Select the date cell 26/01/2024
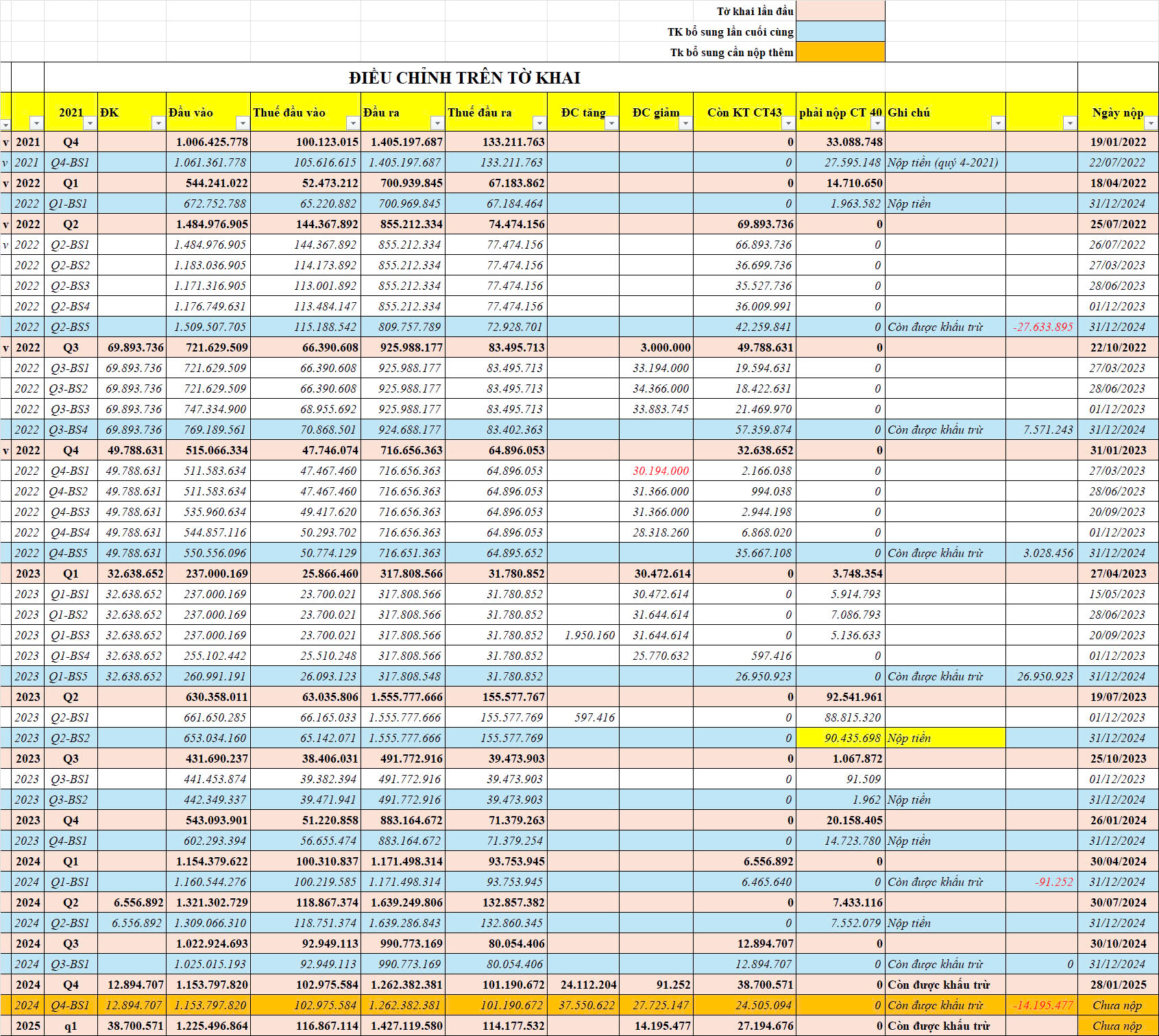Screen dimensions: 1159x1036 pyautogui.click(x=1118, y=820)
